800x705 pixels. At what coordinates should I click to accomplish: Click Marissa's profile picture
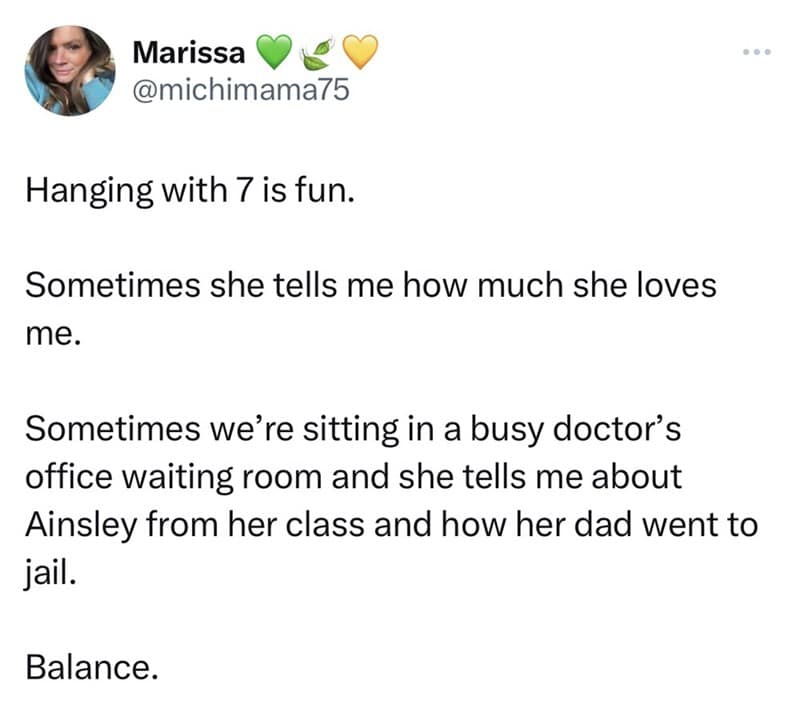71,69
